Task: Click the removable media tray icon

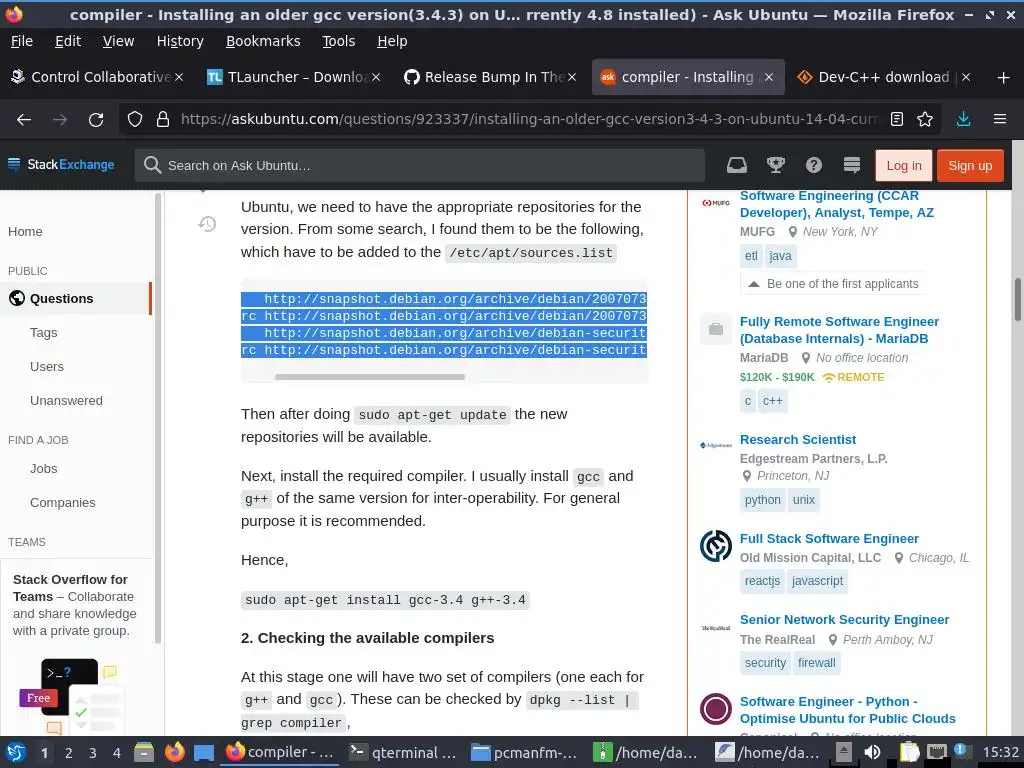Action: (x=844, y=752)
